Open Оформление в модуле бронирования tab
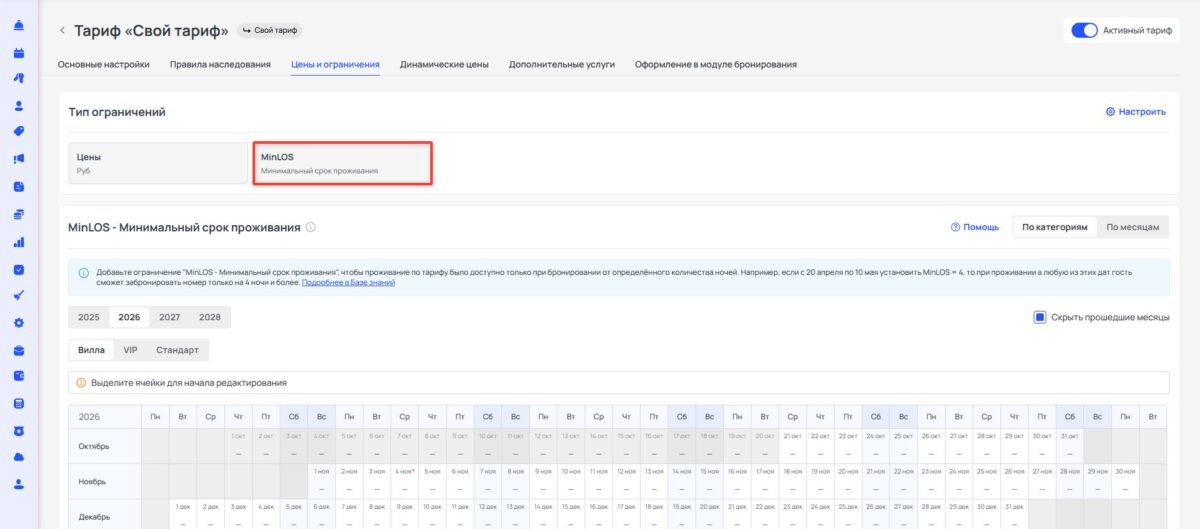 click(x=716, y=65)
